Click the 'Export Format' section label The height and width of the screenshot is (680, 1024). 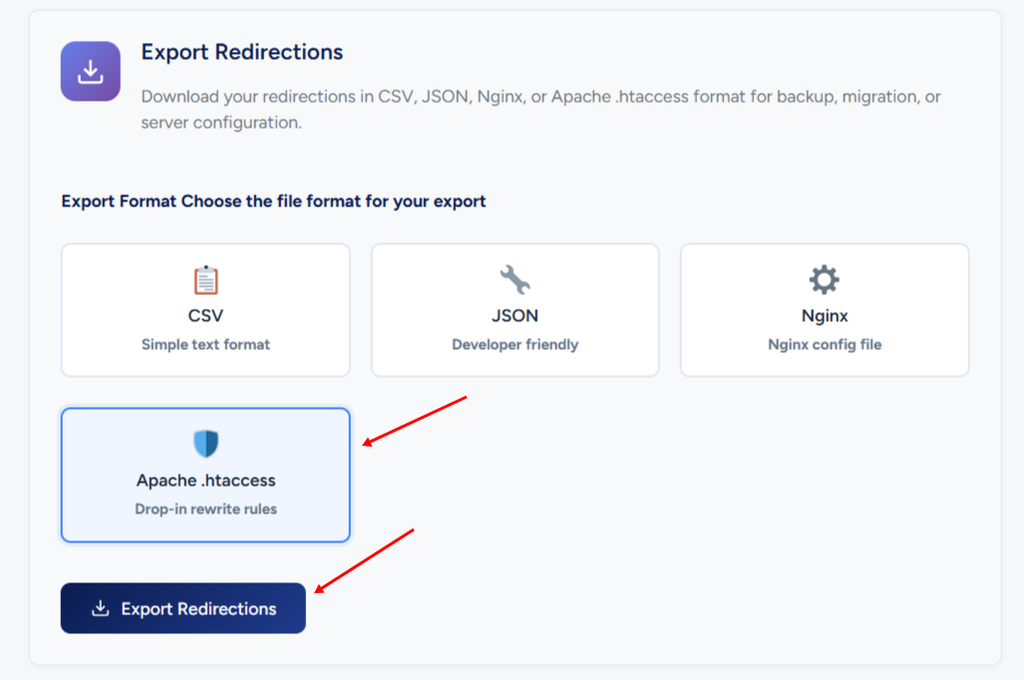click(x=119, y=201)
